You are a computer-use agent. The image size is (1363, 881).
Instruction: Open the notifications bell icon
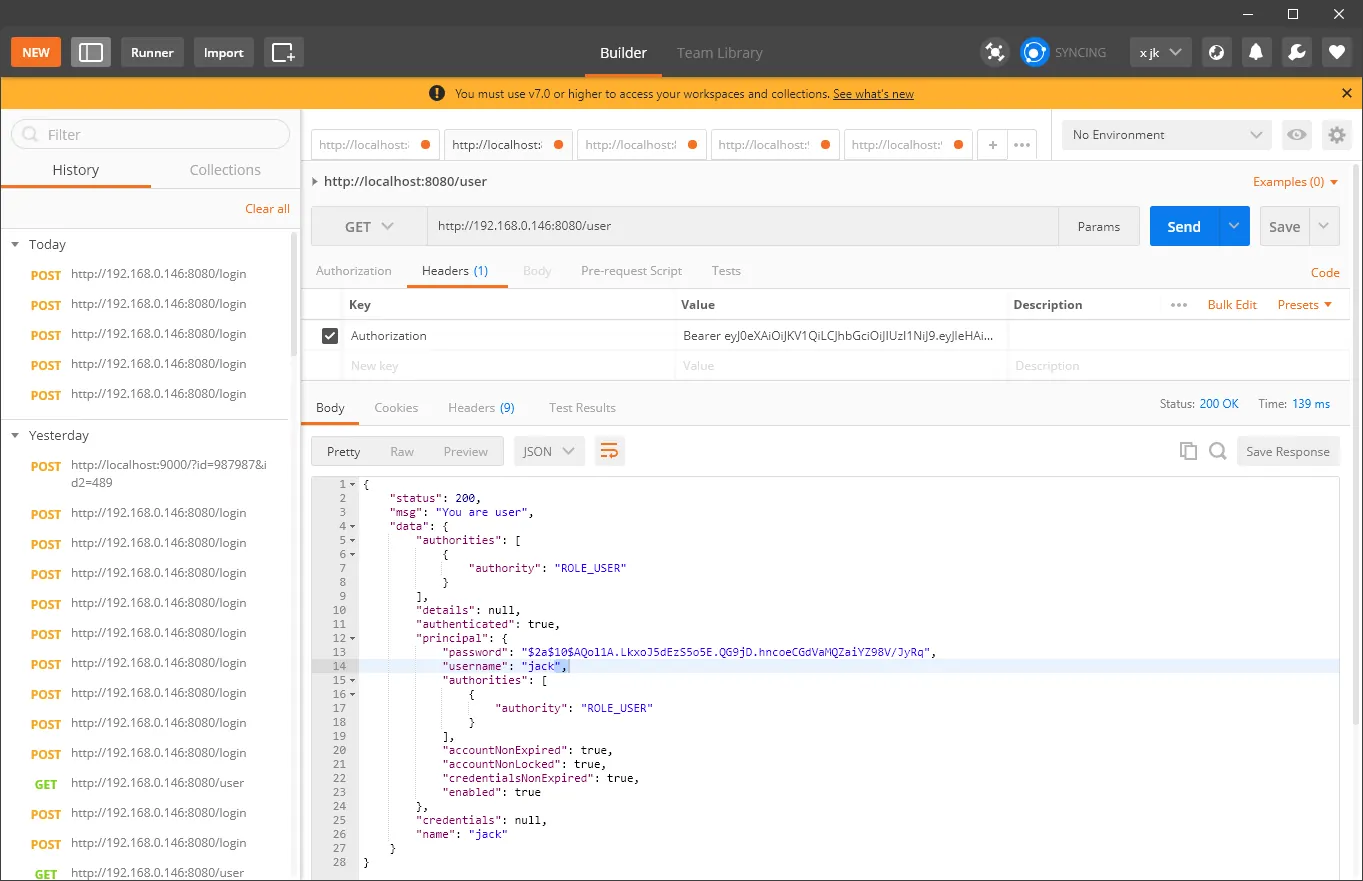click(x=1256, y=53)
